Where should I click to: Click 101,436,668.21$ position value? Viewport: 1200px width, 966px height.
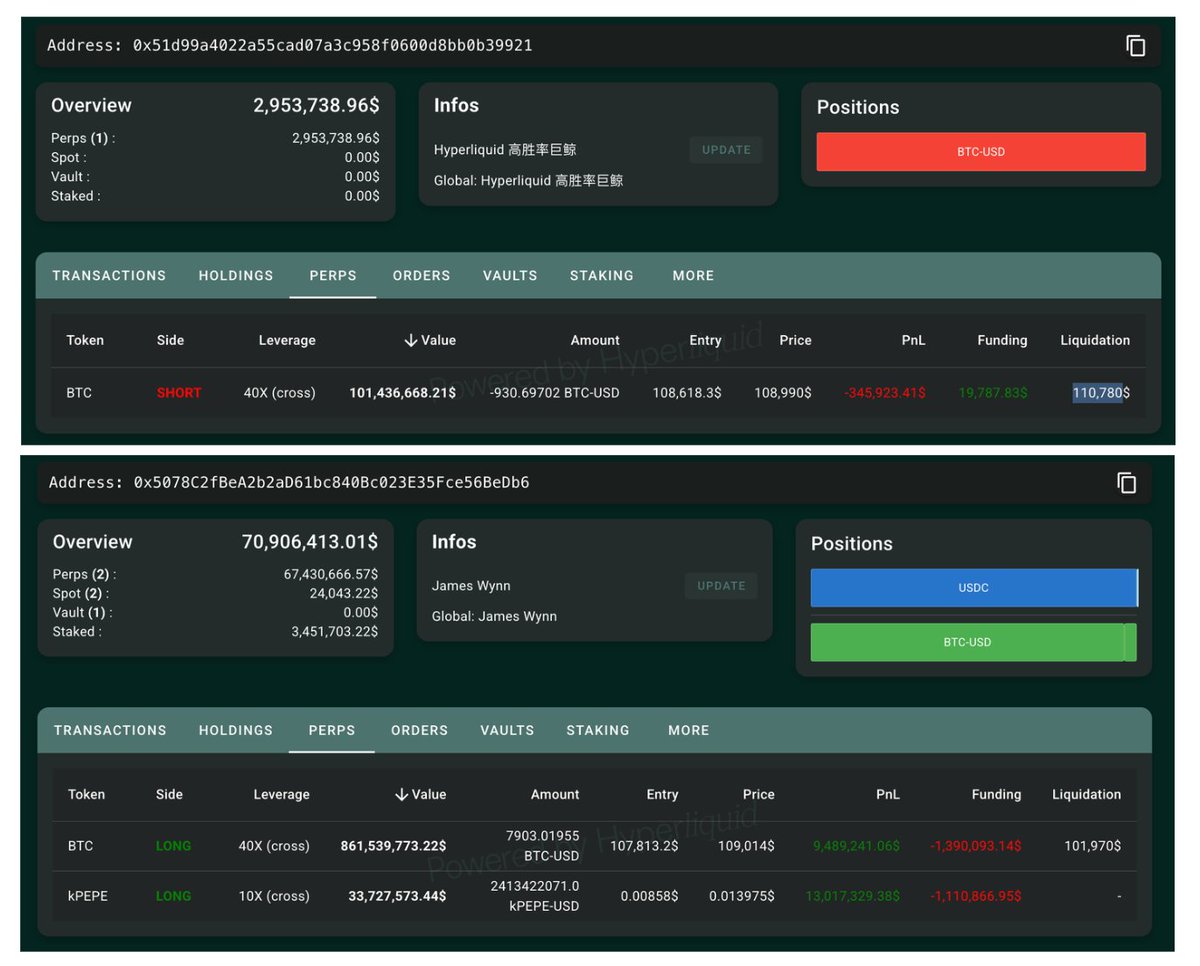pos(402,393)
